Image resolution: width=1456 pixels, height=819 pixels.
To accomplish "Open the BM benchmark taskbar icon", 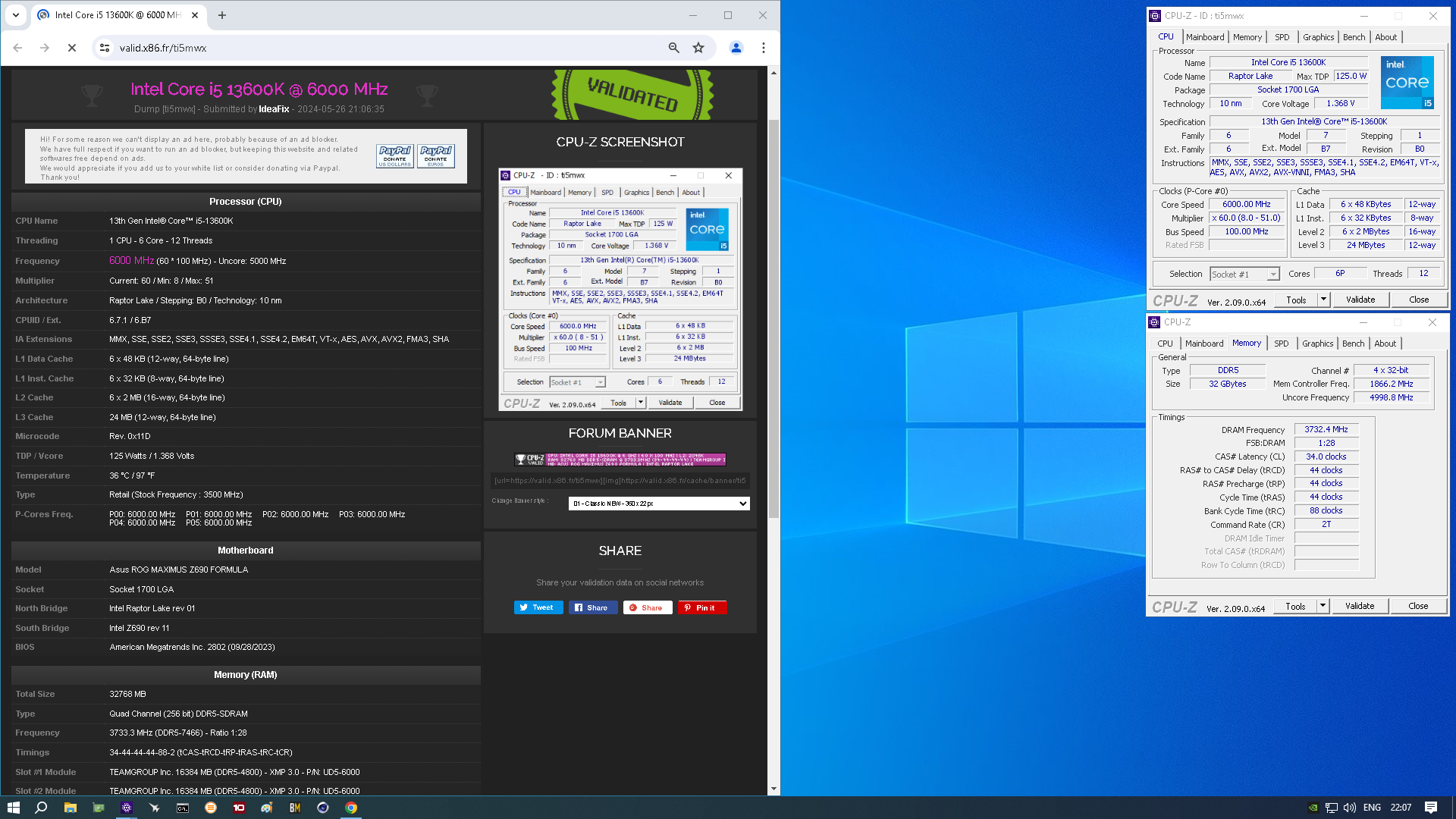I will click(295, 808).
